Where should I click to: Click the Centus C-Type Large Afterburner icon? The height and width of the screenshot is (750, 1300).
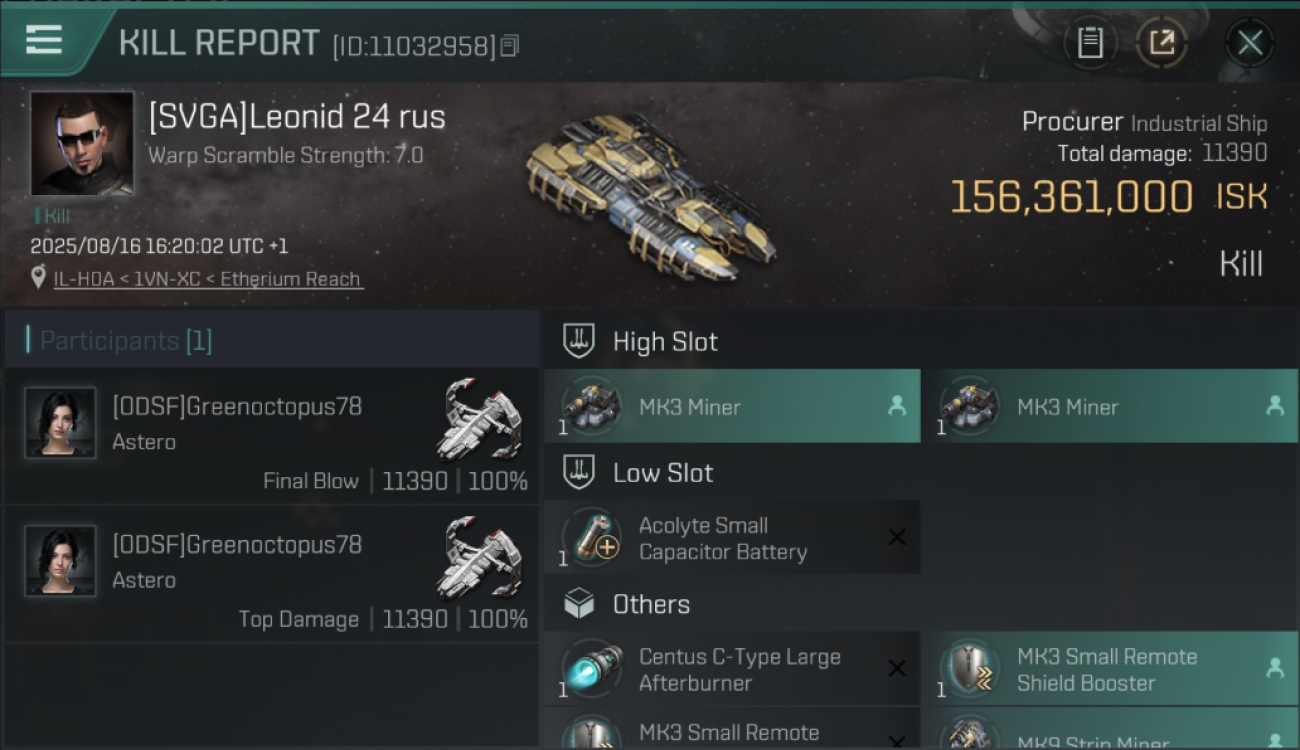click(591, 668)
